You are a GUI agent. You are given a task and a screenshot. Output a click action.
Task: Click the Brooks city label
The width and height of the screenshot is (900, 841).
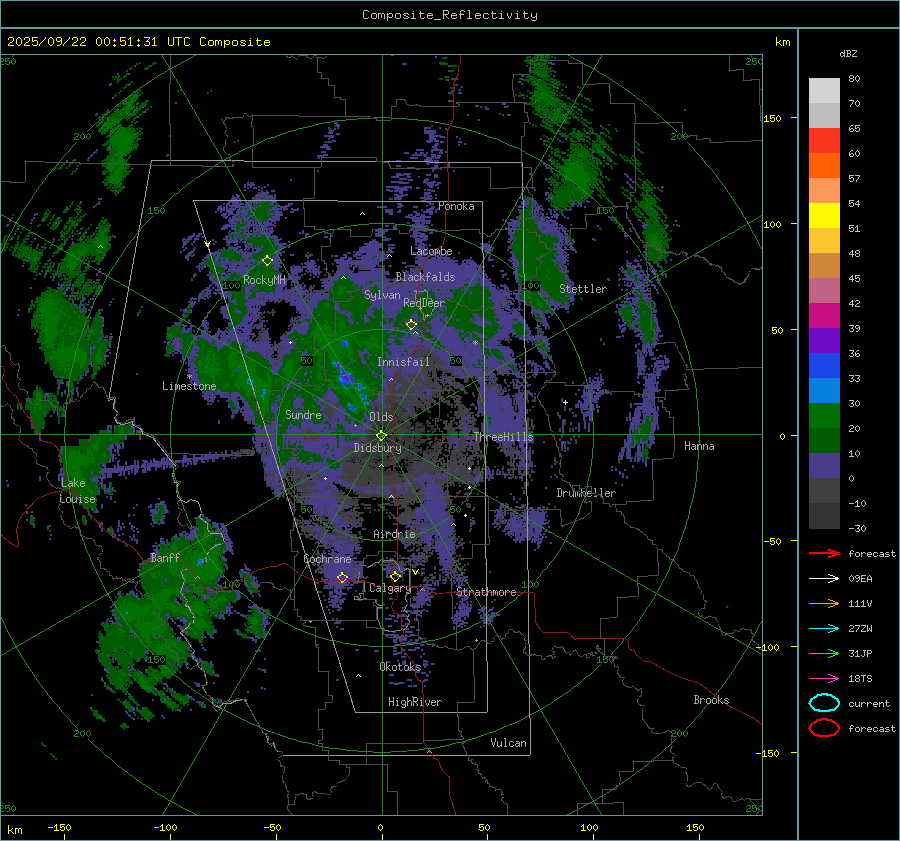[x=711, y=700]
